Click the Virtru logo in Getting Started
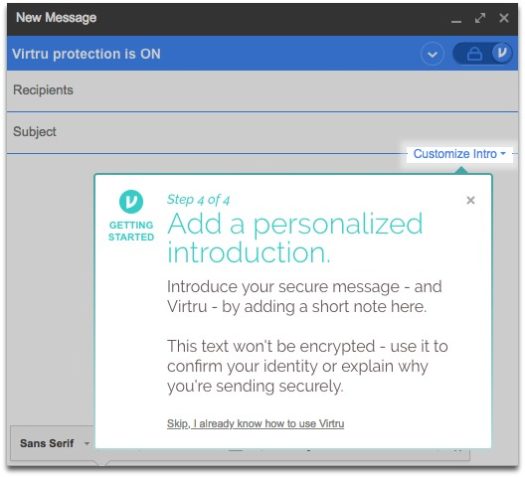The width and height of the screenshot is (525, 477). click(x=131, y=202)
